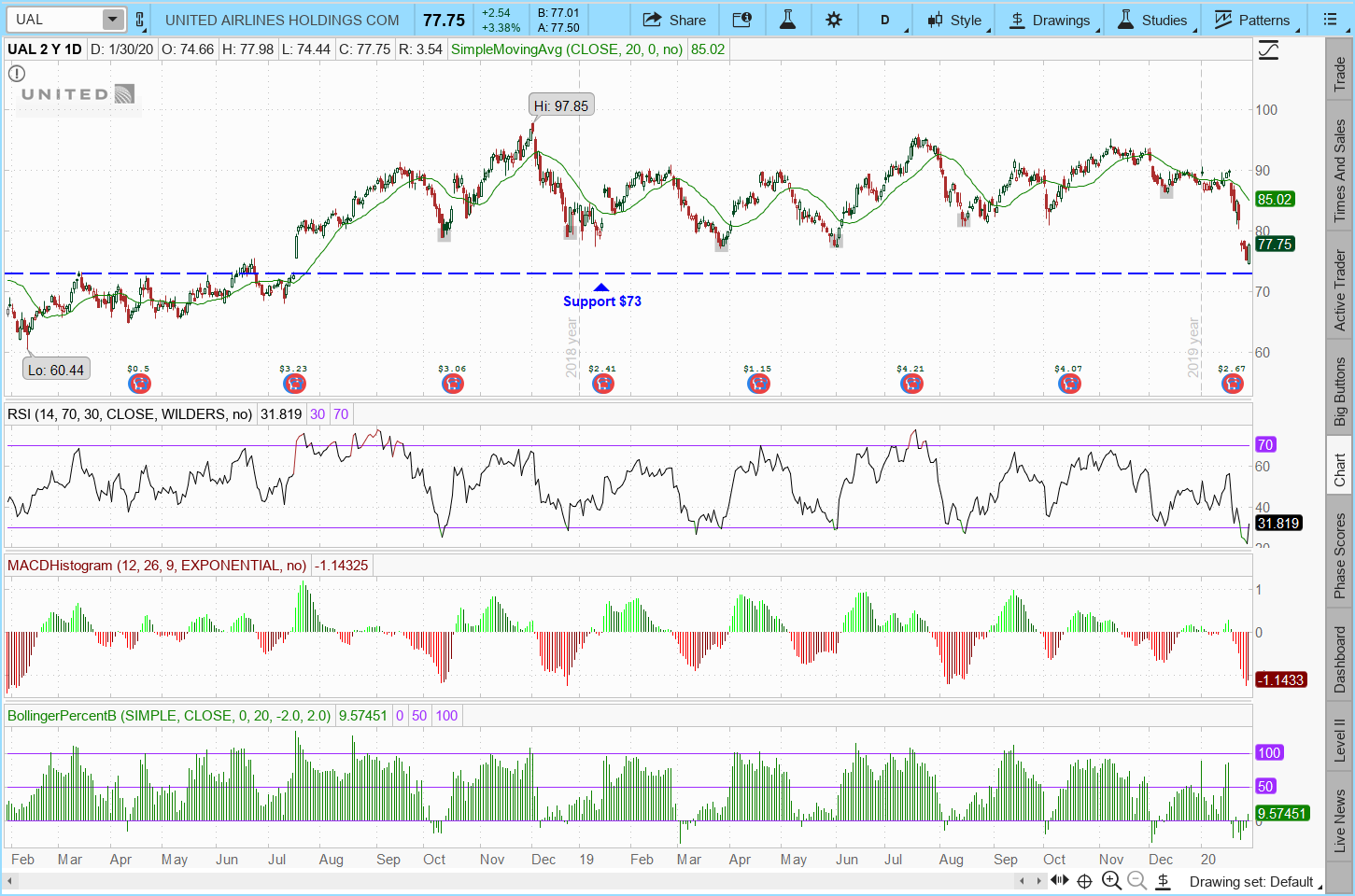The width and height of the screenshot is (1355, 896).
Task: Open the flask (thinkScript) icon in toolbar
Action: (787, 20)
